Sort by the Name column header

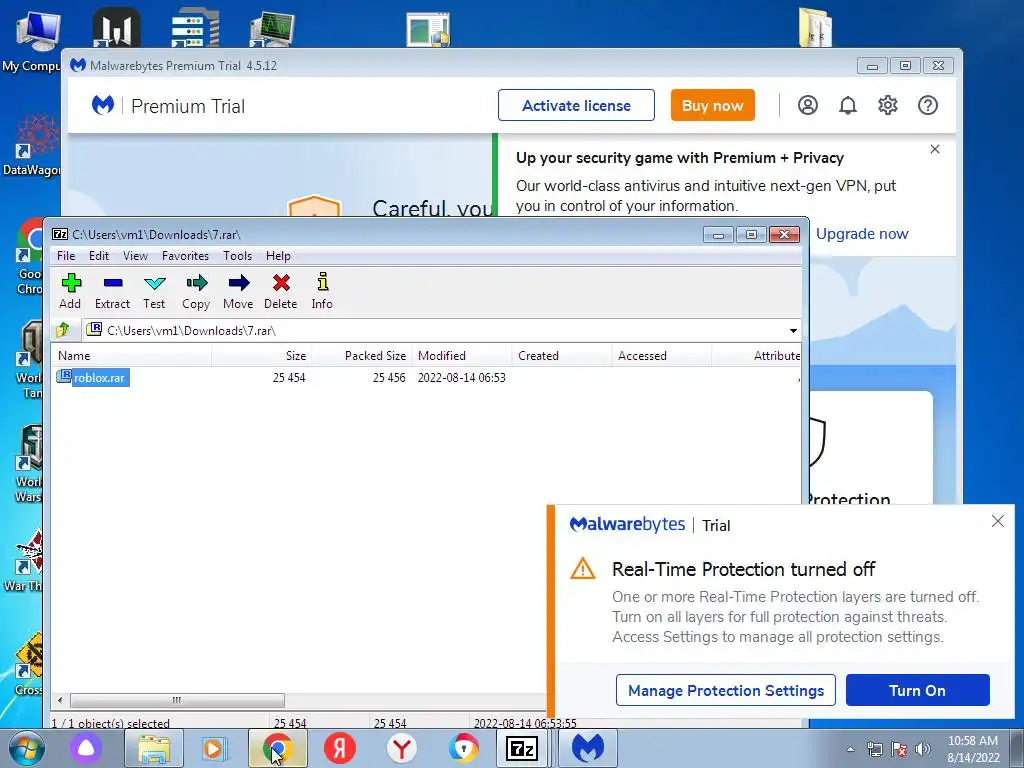point(131,356)
